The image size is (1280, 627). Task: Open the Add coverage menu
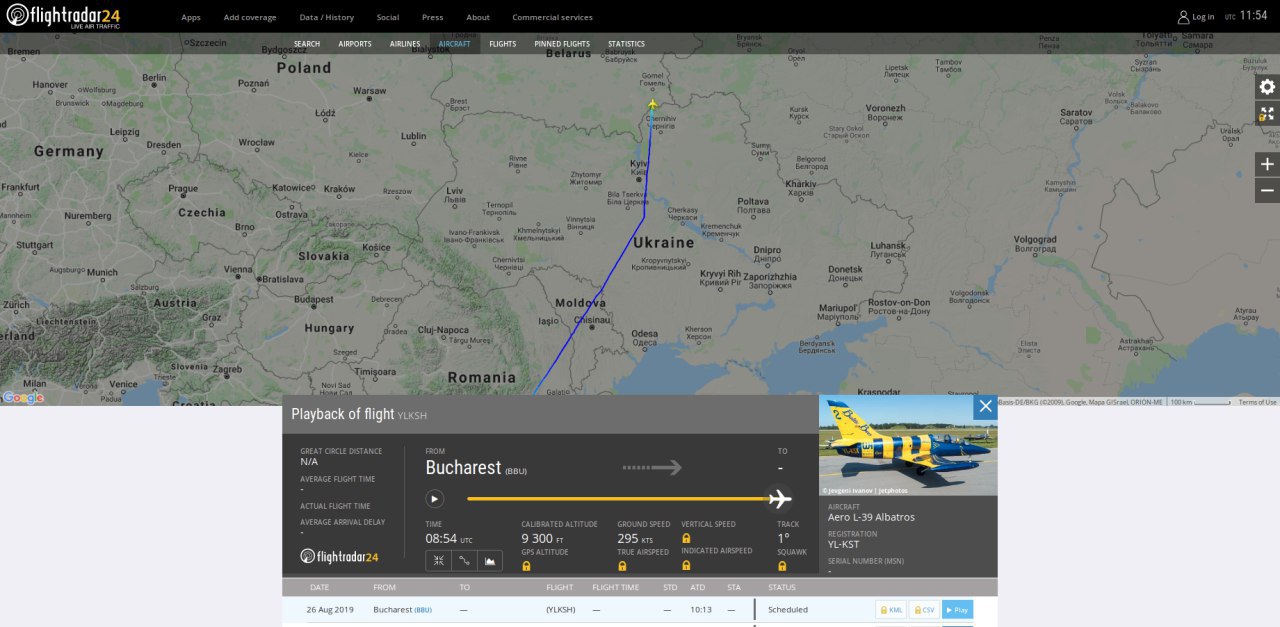pos(250,17)
